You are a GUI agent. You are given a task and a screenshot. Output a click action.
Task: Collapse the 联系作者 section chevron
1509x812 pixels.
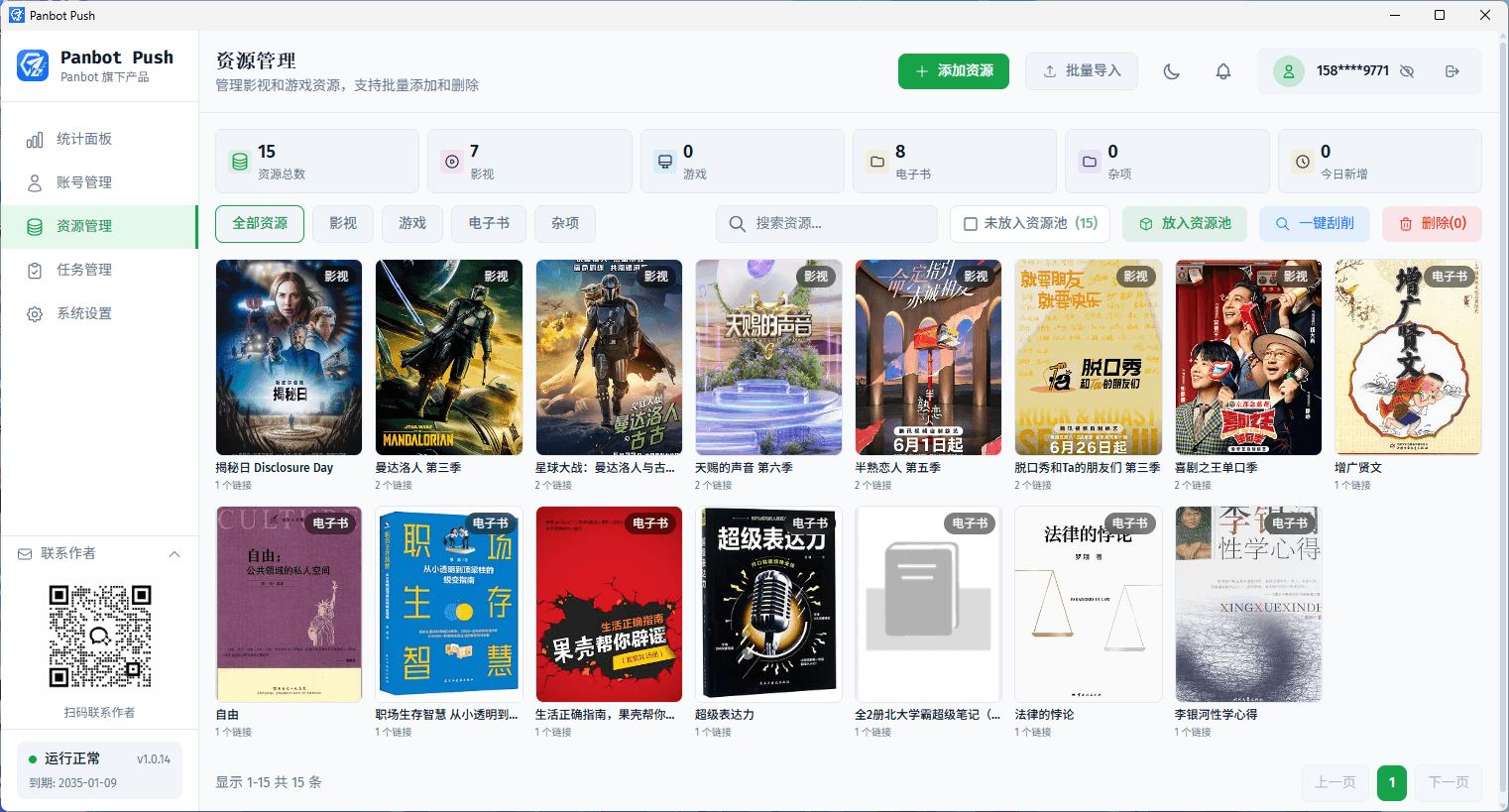coord(174,554)
